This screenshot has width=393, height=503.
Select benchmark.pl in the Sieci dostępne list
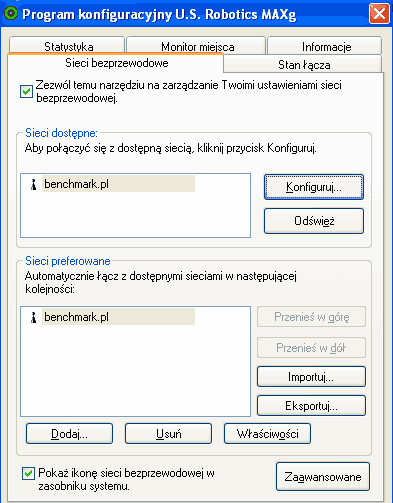[119, 184]
